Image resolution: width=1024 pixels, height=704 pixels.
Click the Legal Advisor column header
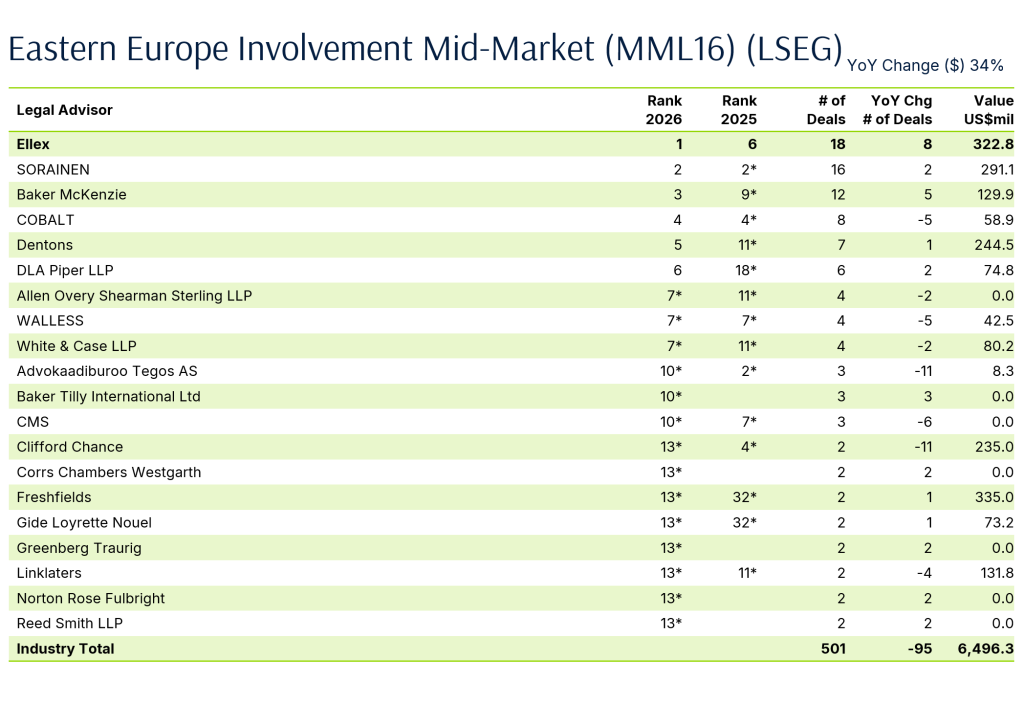tap(65, 110)
